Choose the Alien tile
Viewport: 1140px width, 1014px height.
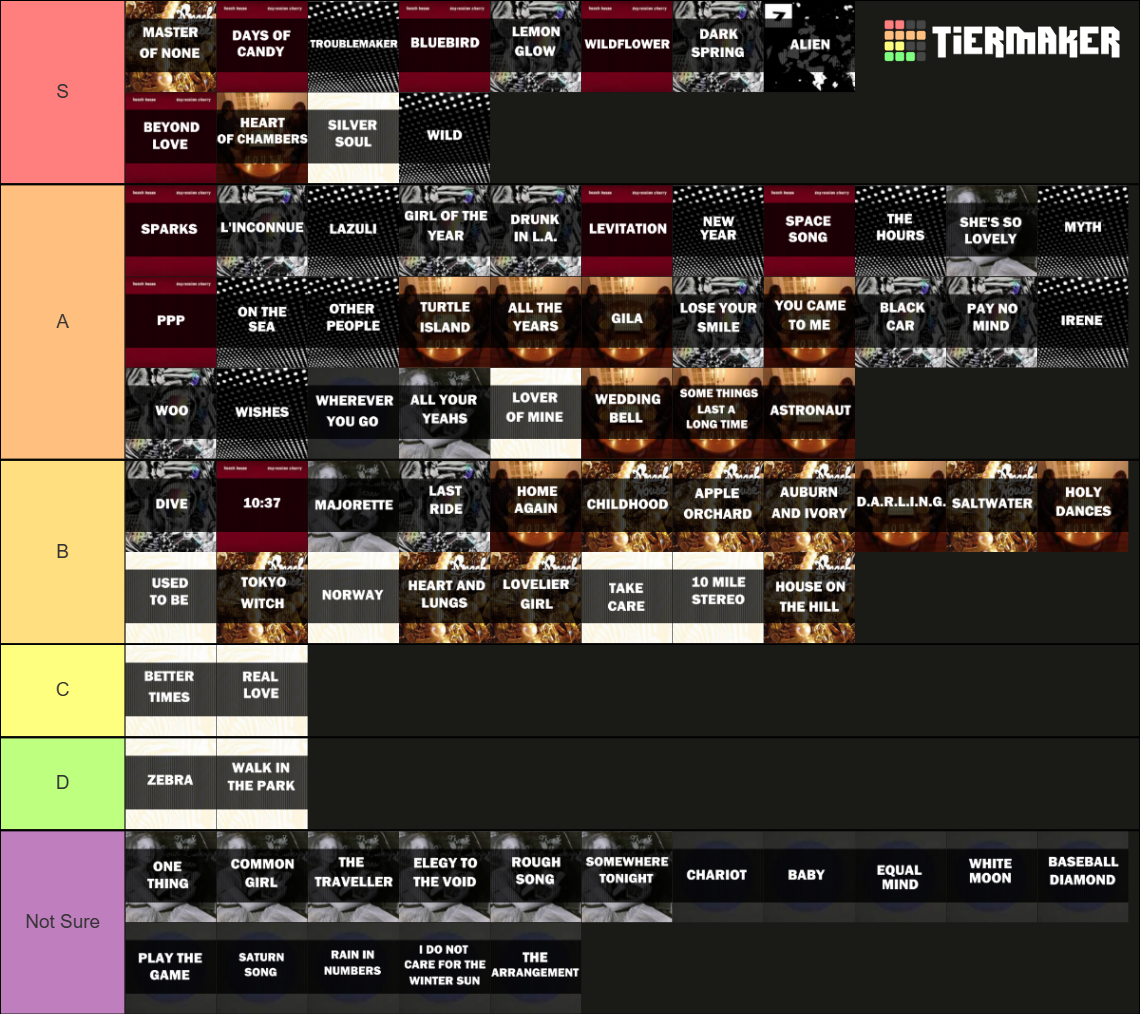pyautogui.click(x=809, y=46)
